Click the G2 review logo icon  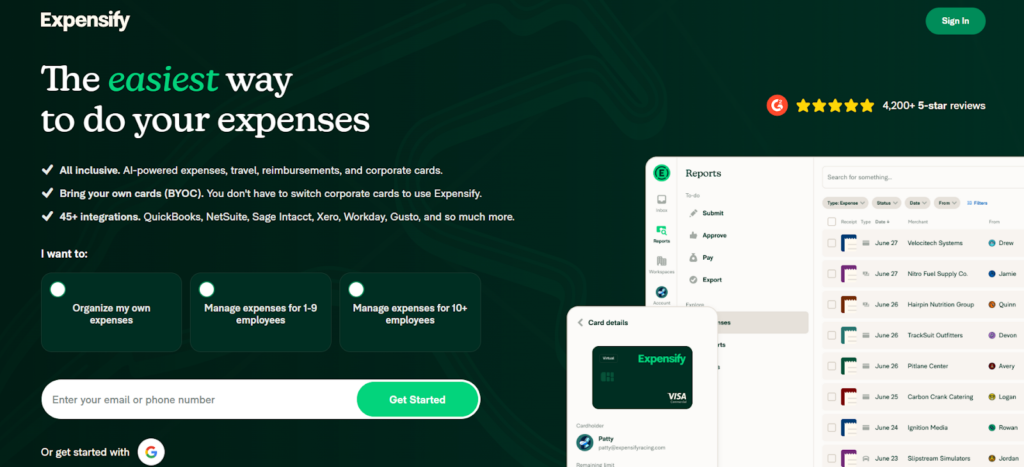click(x=777, y=105)
